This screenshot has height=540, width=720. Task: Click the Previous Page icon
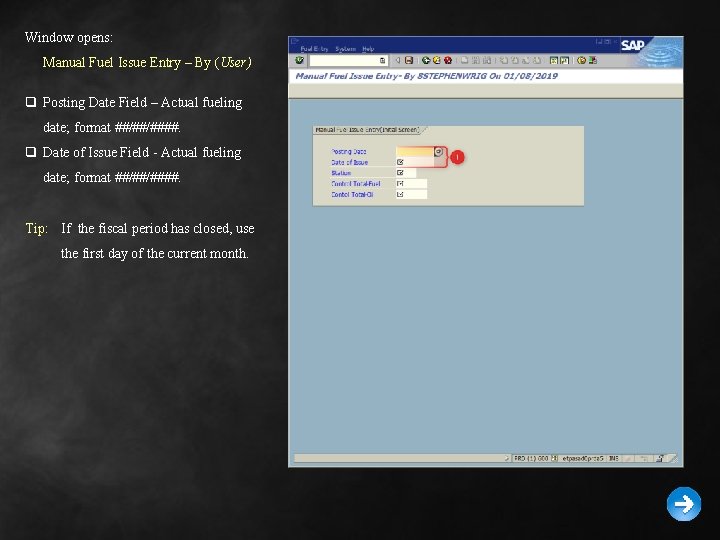[x=515, y=60]
